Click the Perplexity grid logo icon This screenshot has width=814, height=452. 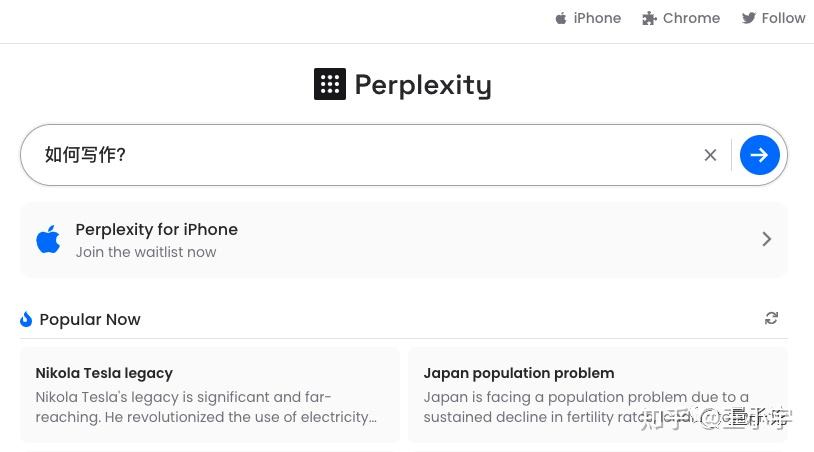pyautogui.click(x=330, y=84)
